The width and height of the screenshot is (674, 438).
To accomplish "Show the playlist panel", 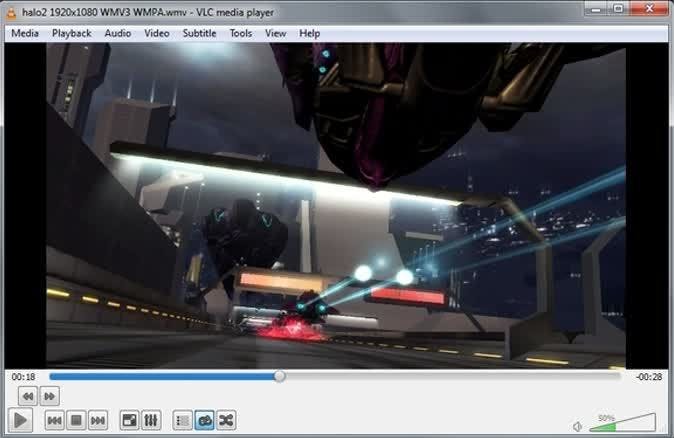I will click(183, 421).
